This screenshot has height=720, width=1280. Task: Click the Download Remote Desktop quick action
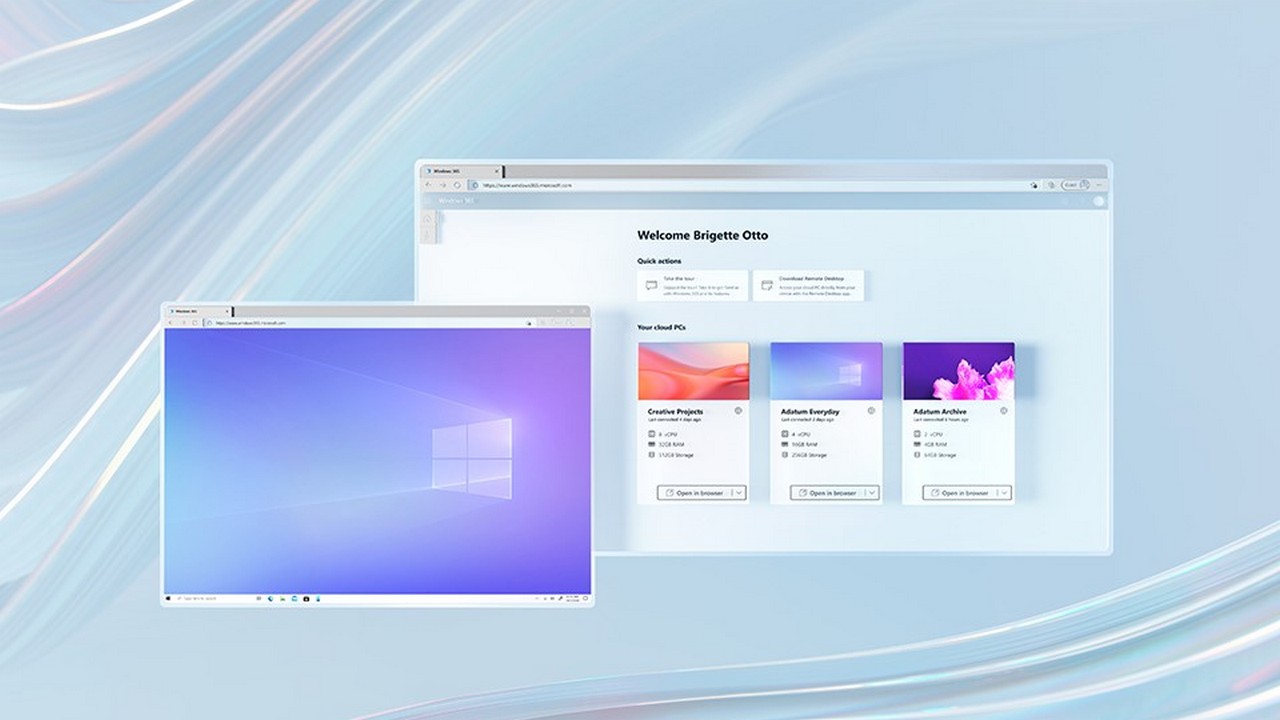pos(810,285)
